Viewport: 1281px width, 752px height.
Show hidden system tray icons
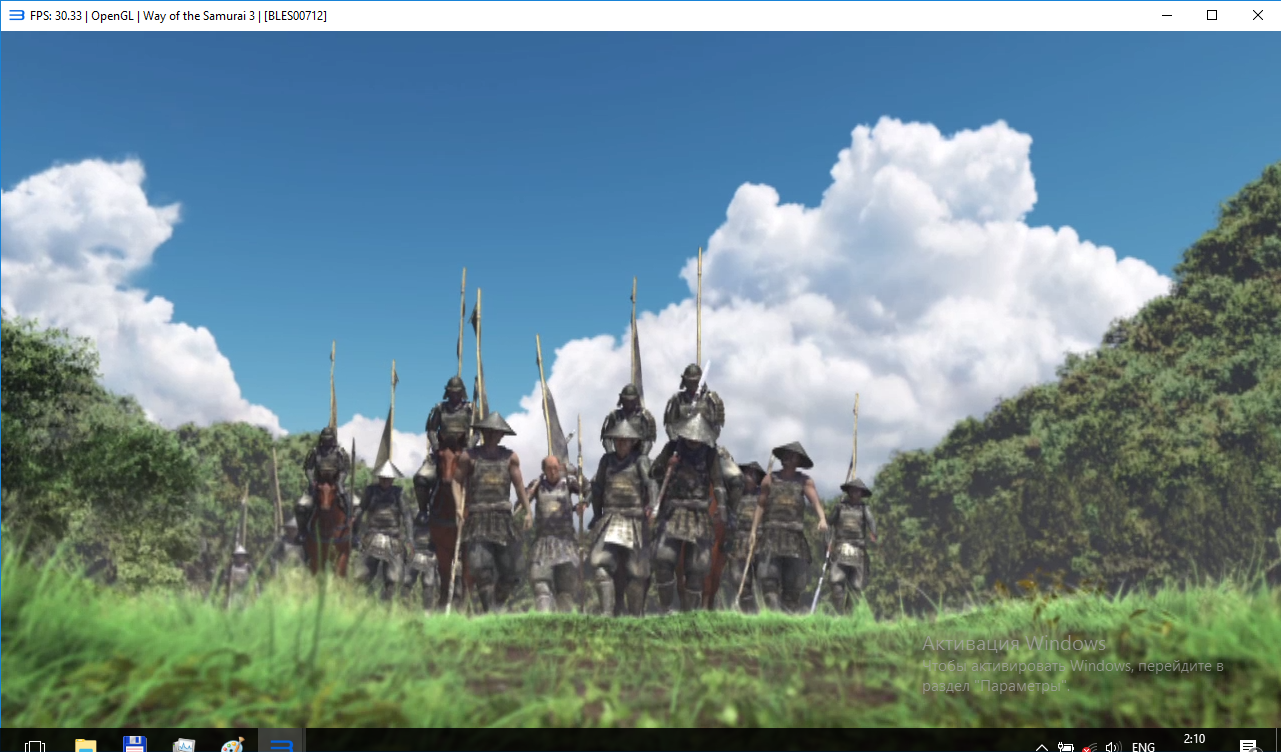point(1042,747)
